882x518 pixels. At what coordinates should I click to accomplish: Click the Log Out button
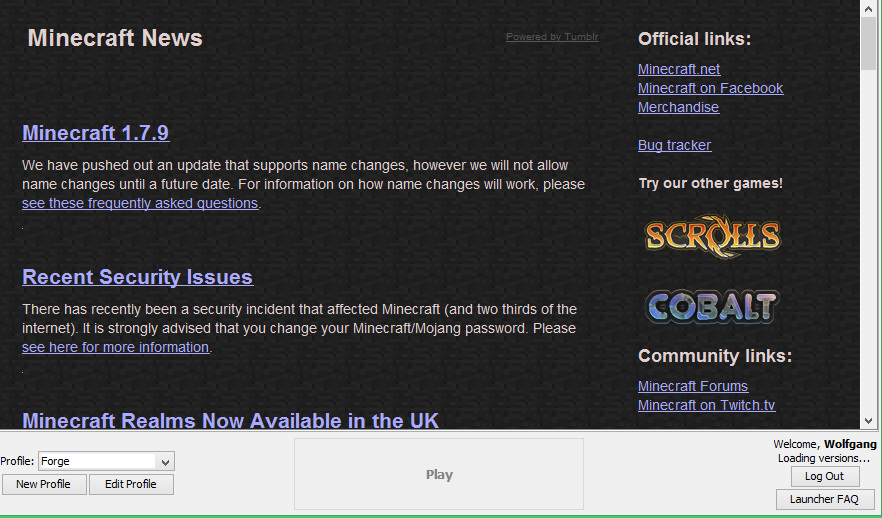pyautogui.click(x=825, y=476)
